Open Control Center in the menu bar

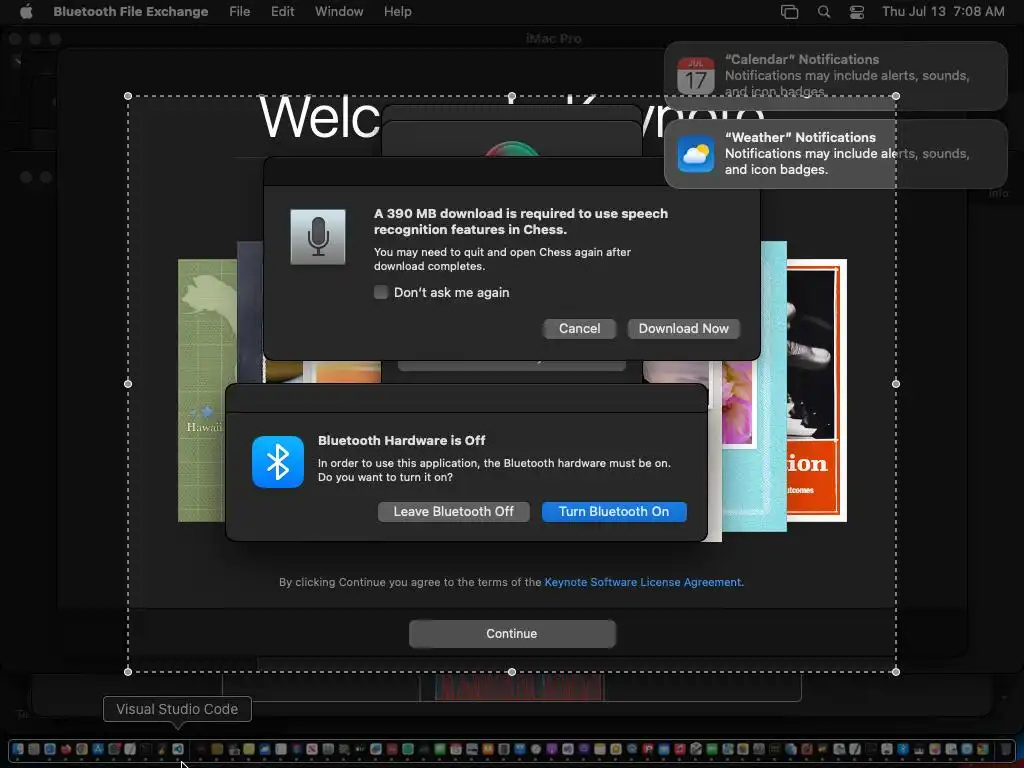857,11
